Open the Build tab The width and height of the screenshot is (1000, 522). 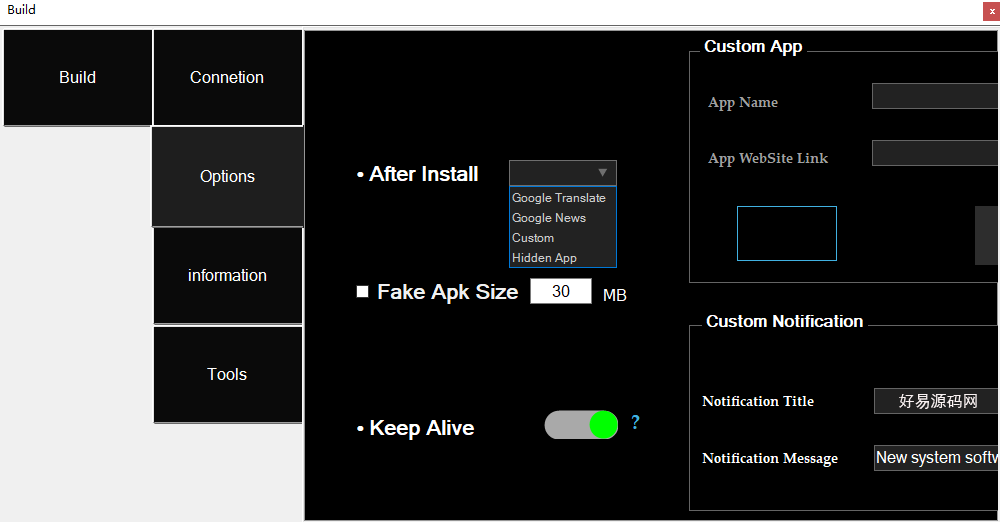[78, 78]
